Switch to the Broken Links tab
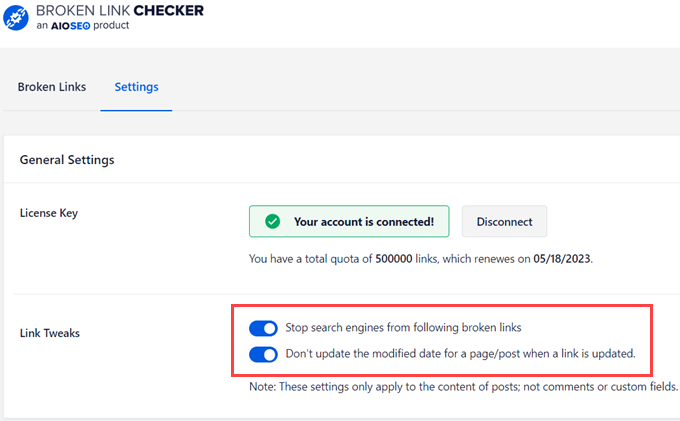680x421 pixels. (x=52, y=87)
